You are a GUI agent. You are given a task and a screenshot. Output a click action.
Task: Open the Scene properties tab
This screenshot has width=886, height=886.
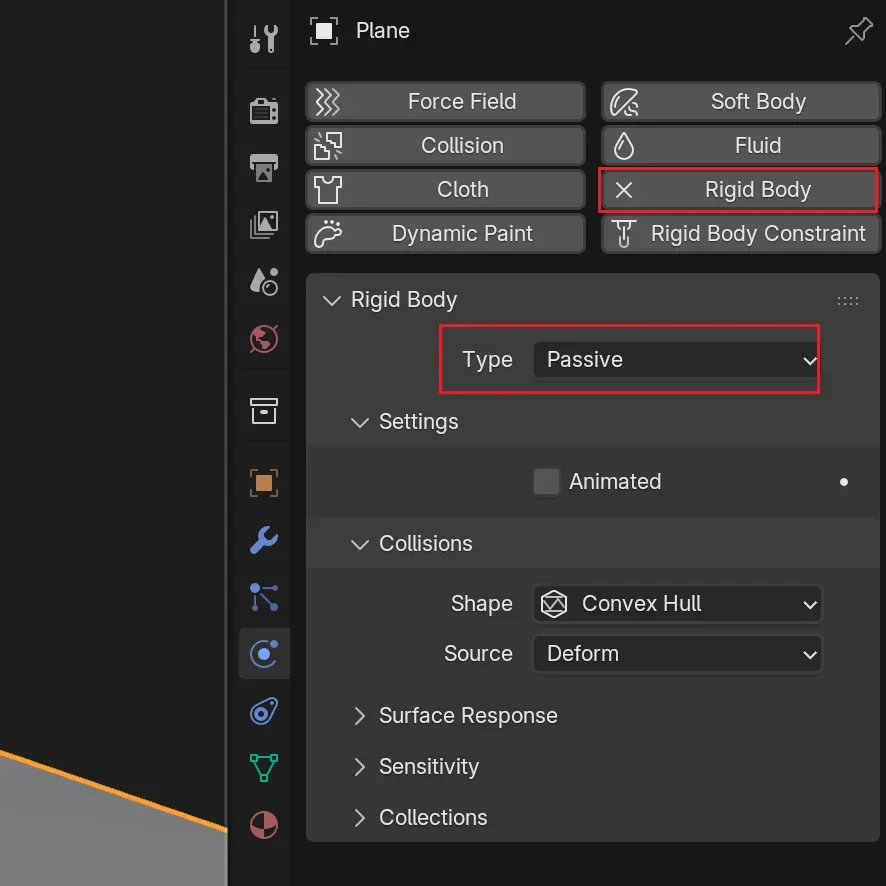click(x=264, y=281)
